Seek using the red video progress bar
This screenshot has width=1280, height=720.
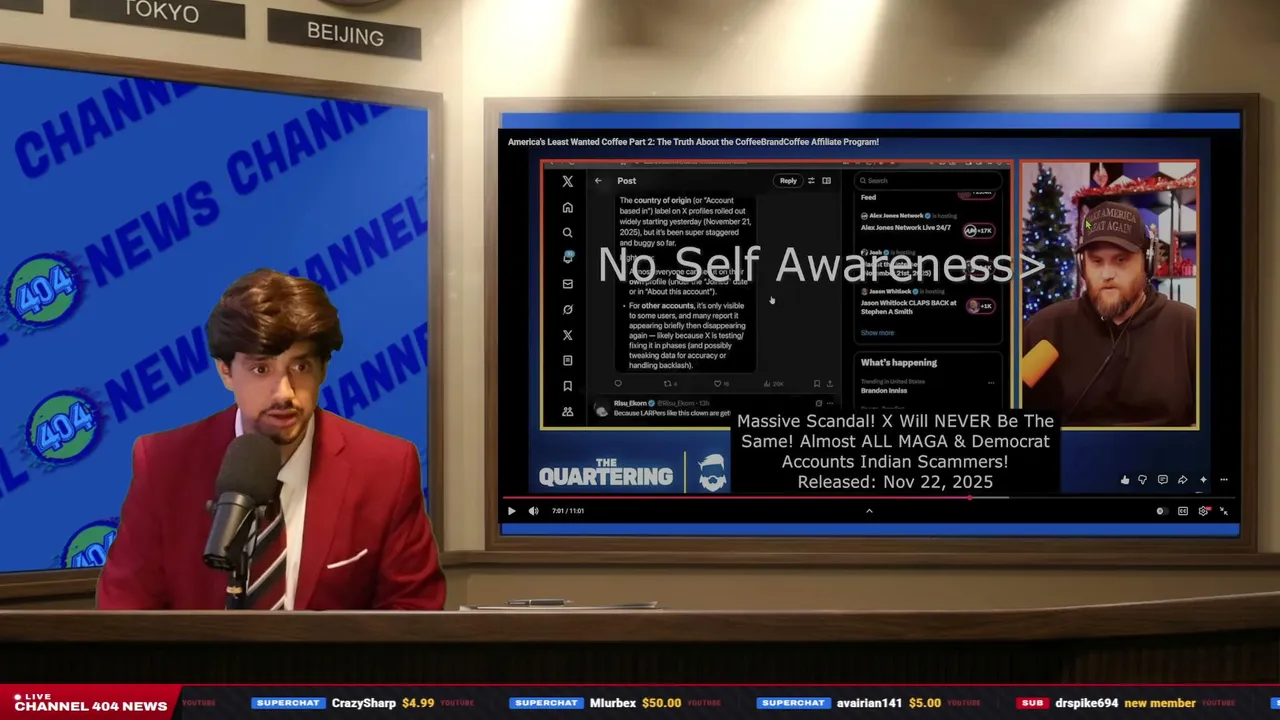click(x=869, y=497)
